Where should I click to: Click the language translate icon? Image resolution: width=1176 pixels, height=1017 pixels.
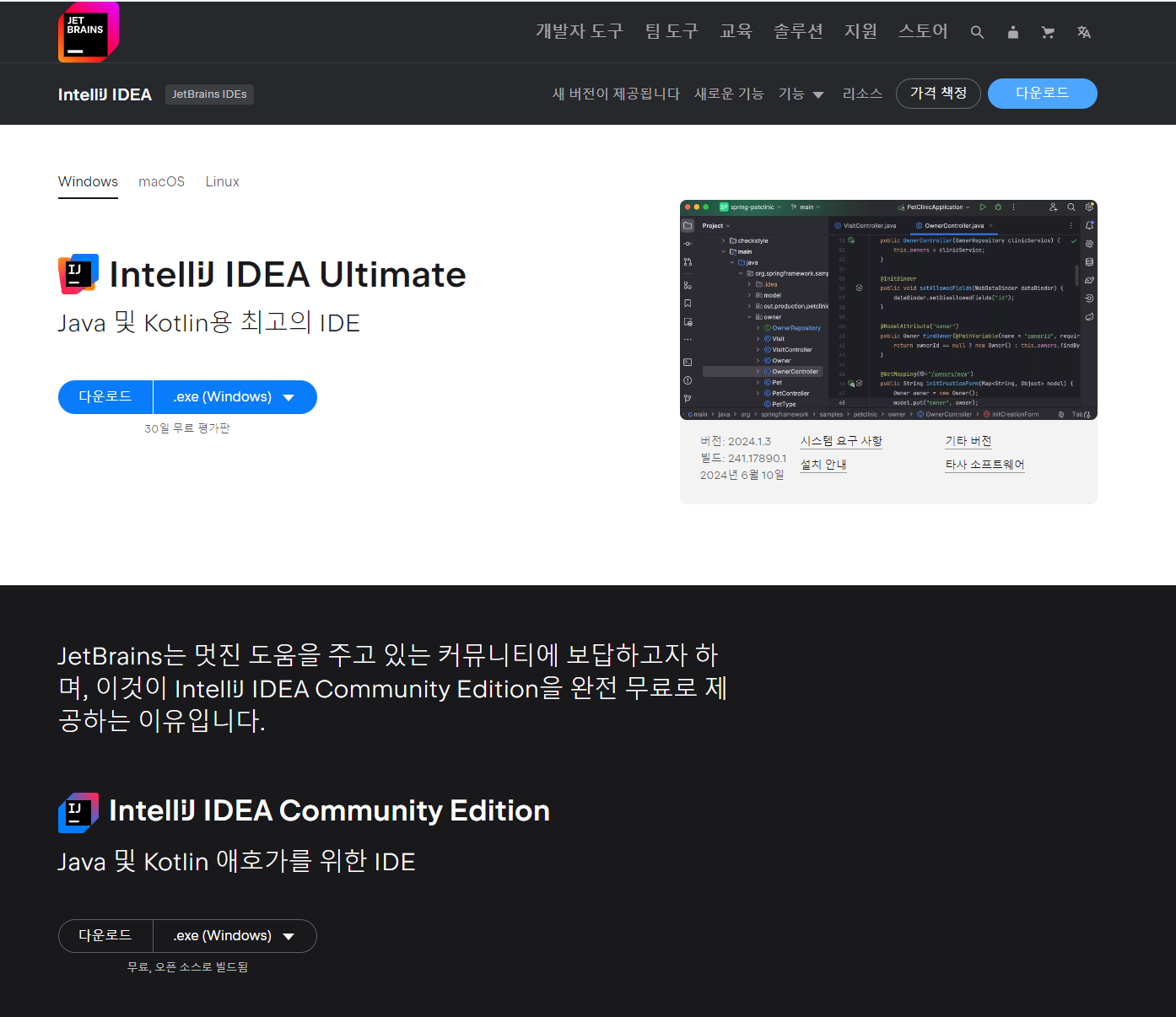(1084, 32)
